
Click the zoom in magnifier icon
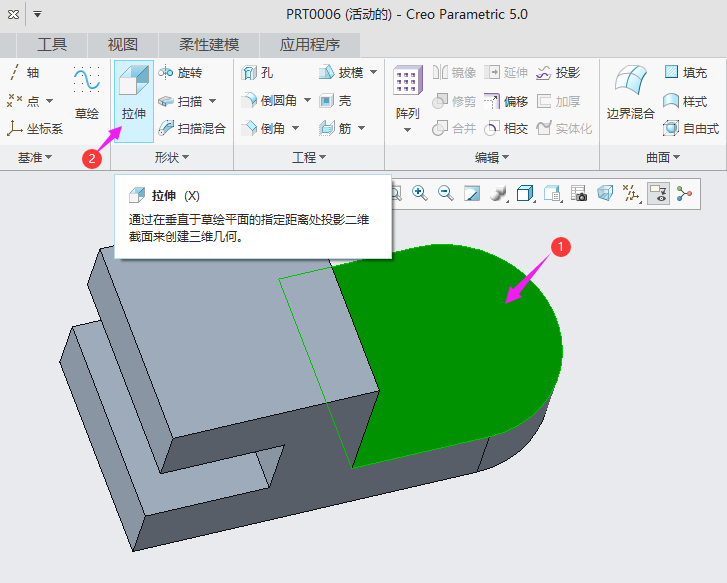420,193
